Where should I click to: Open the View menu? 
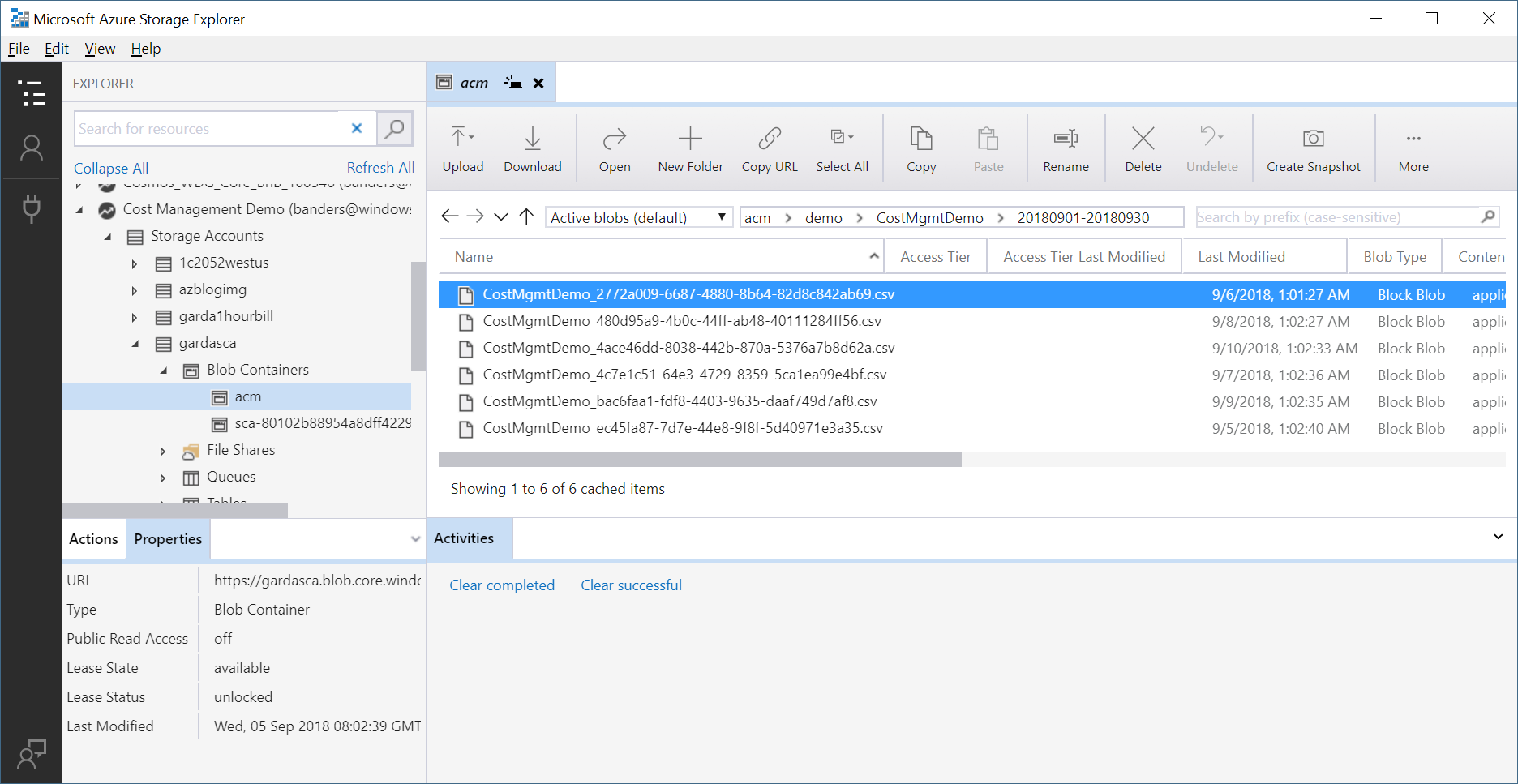(x=100, y=49)
